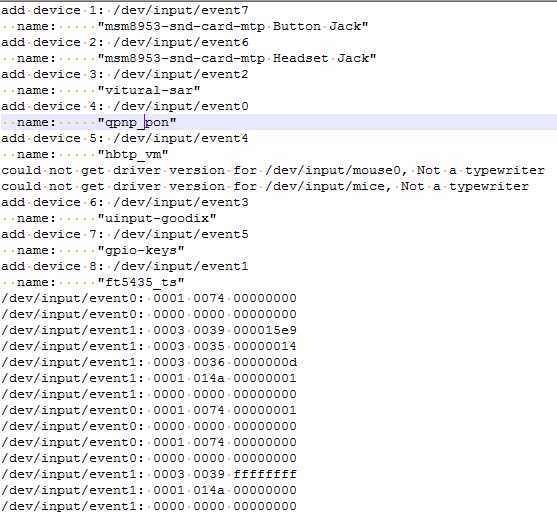Viewport: 557px width, 523px height.
Task: Click the highlighted 'qpnp_pon' name
Action: point(137,122)
